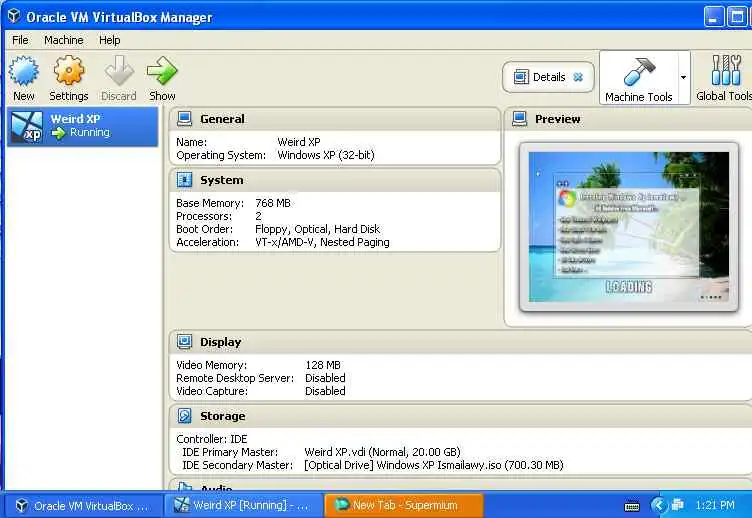Screen dimensions: 752x518
Task: Click the Audio section icon
Action: pos(184,486)
